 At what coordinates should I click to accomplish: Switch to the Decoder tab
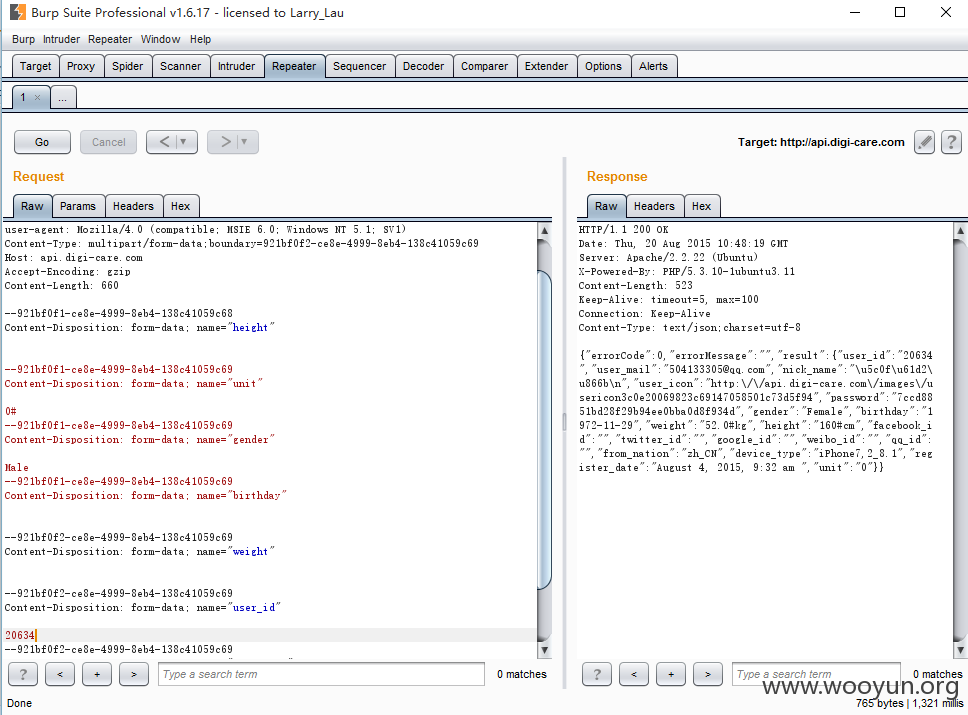tap(424, 66)
